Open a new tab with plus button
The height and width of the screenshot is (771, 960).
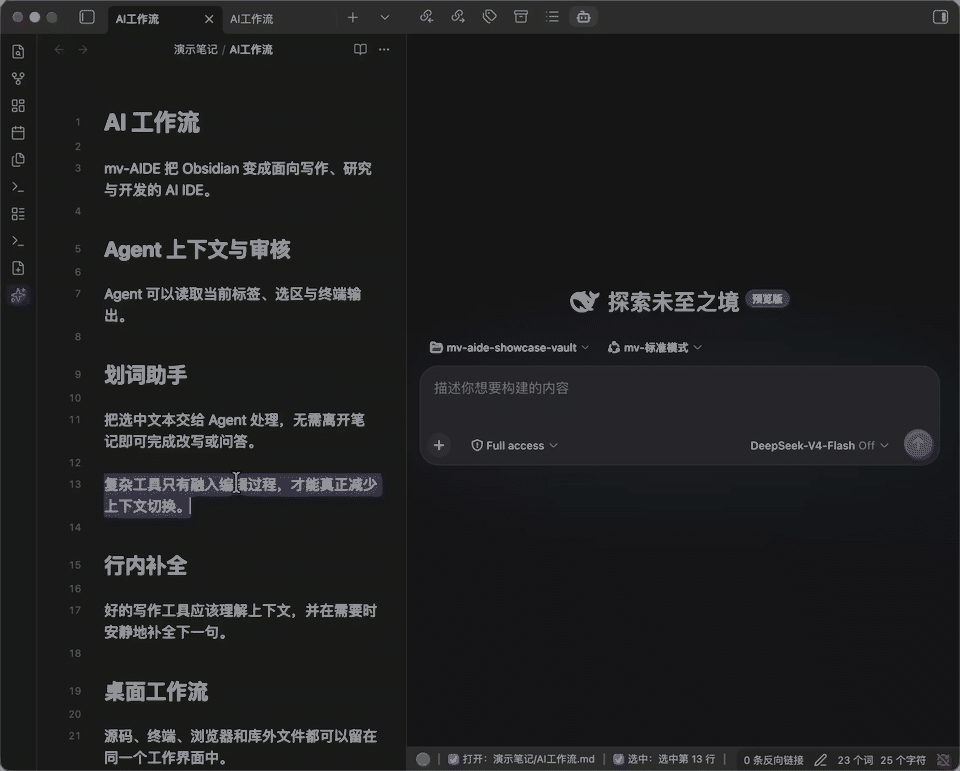(353, 18)
